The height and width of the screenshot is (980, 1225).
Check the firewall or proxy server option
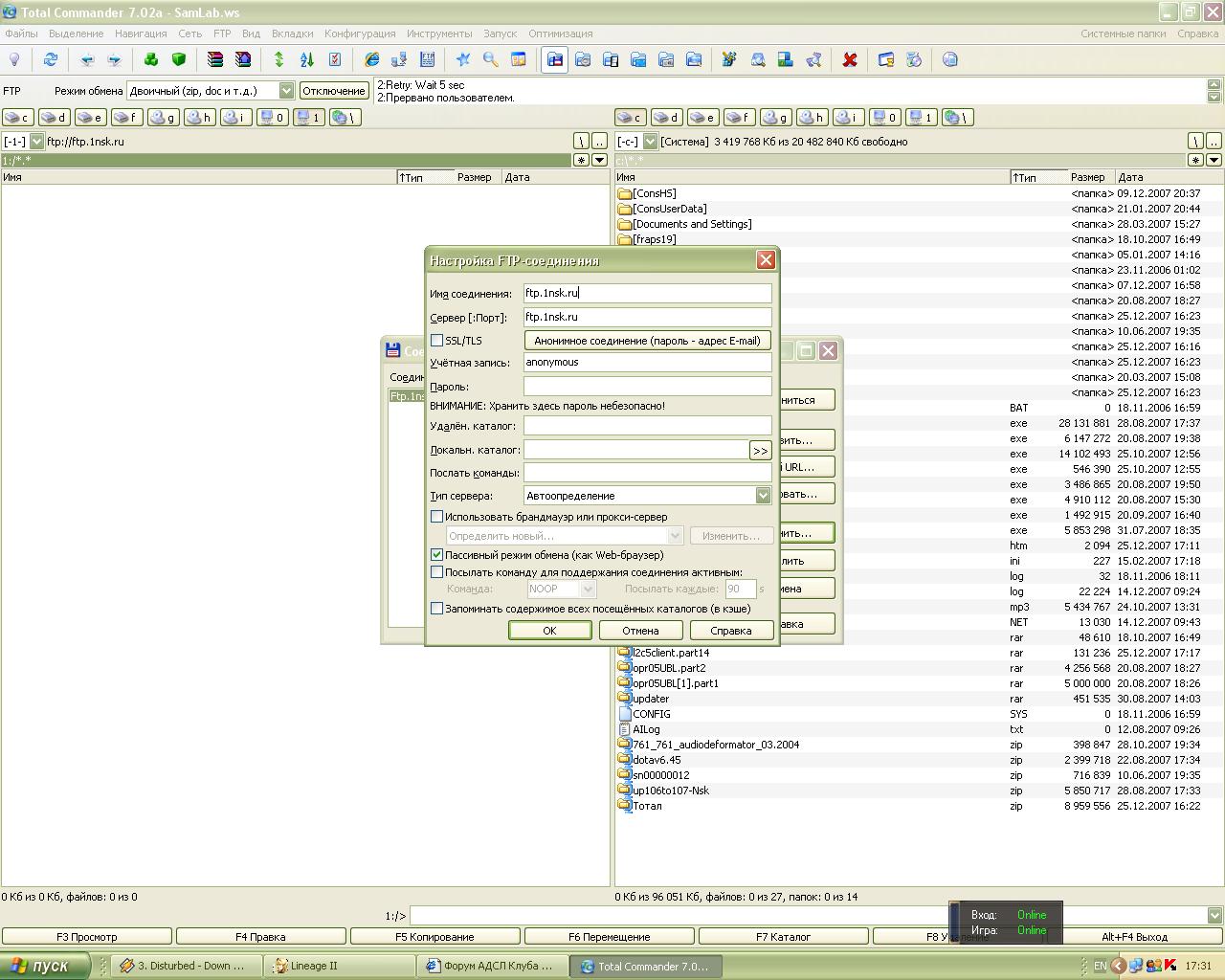[x=437, y=517]
